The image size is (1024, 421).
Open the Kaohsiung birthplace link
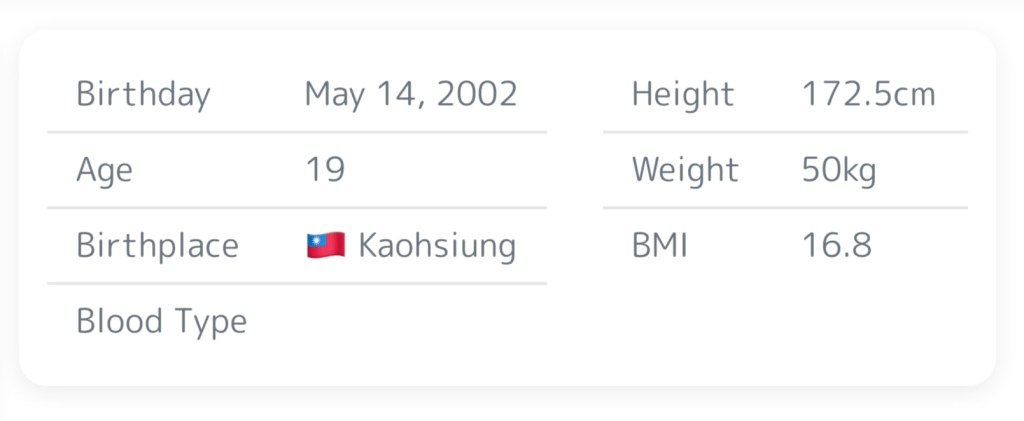pyautogui.click(x=437, y=246)
